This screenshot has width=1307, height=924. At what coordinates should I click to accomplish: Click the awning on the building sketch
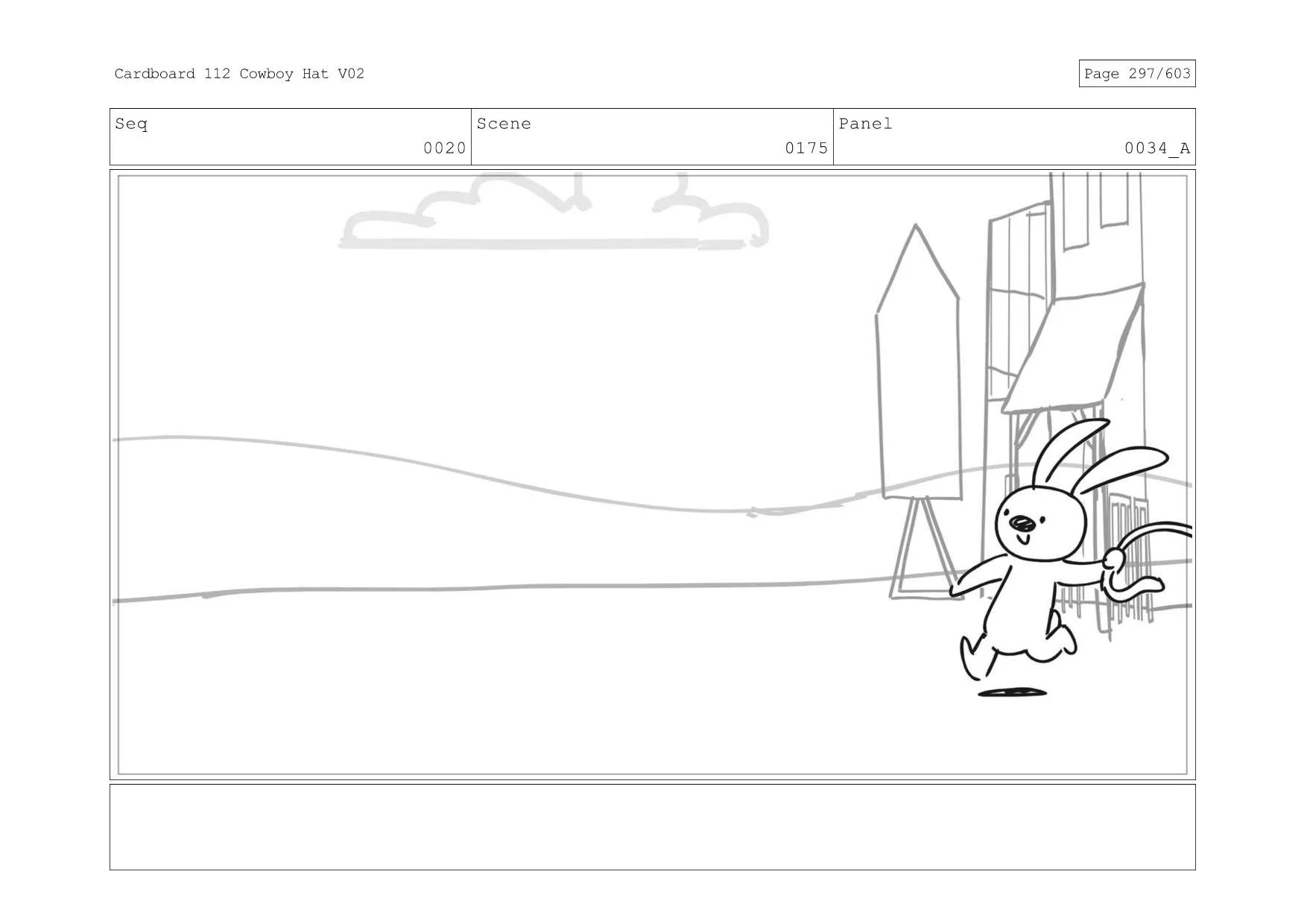(1073, 348)
